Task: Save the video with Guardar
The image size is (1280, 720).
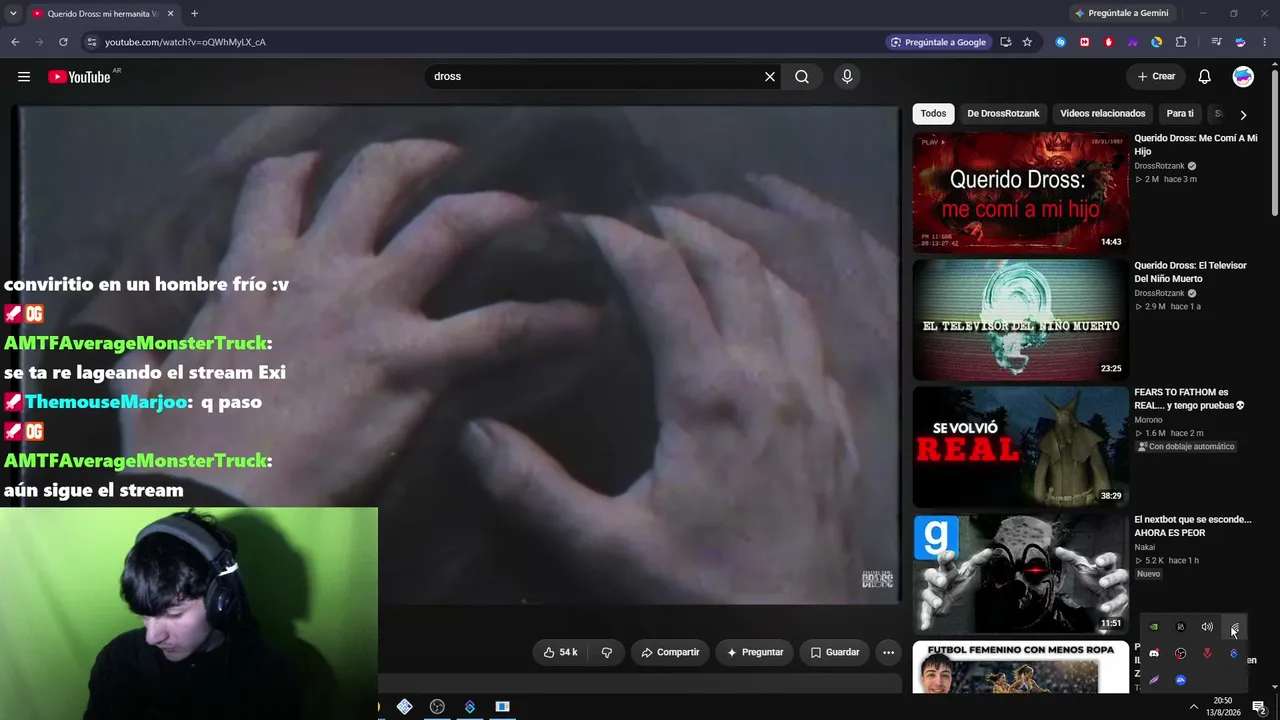Action: pyautogui.click(x=835, y=652)
